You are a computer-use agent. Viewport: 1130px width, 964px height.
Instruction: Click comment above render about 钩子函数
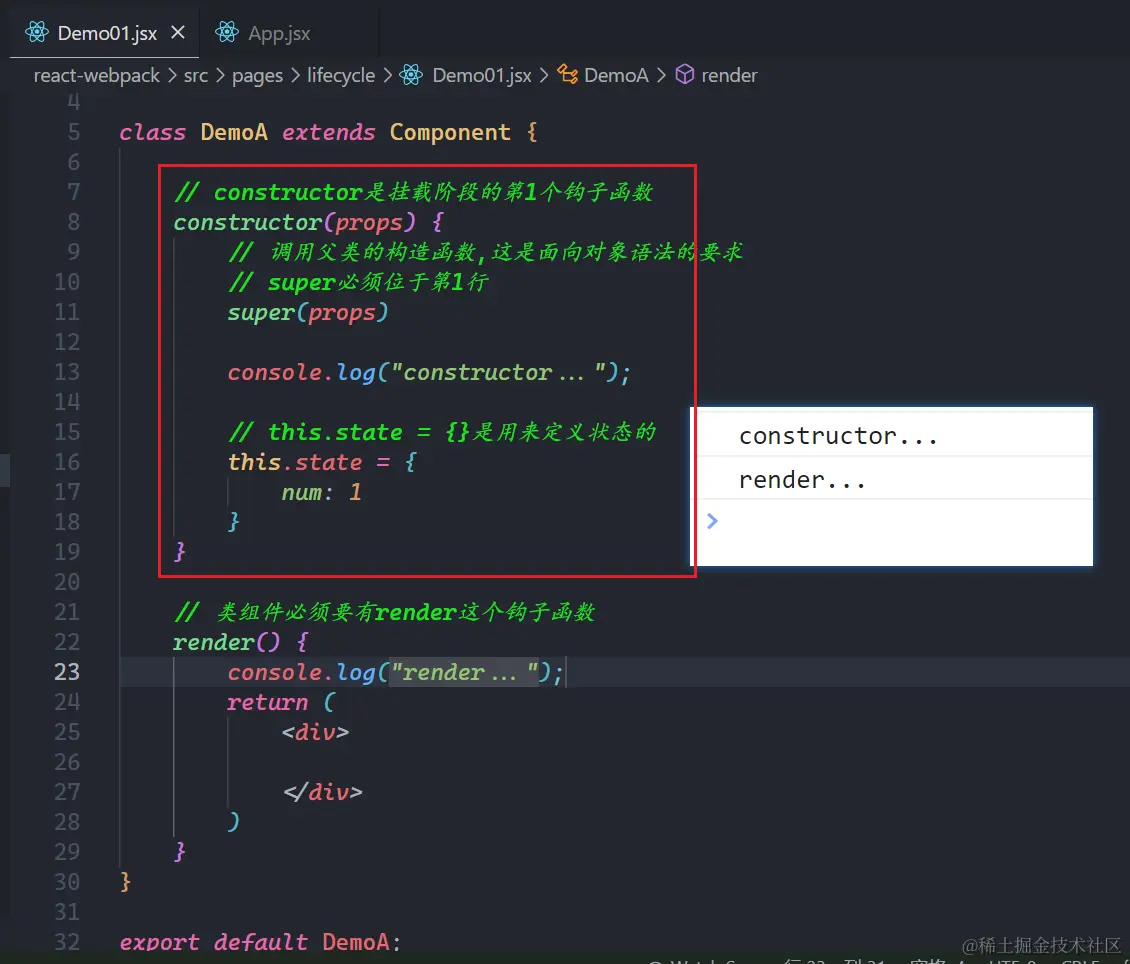tap(384, 612)
